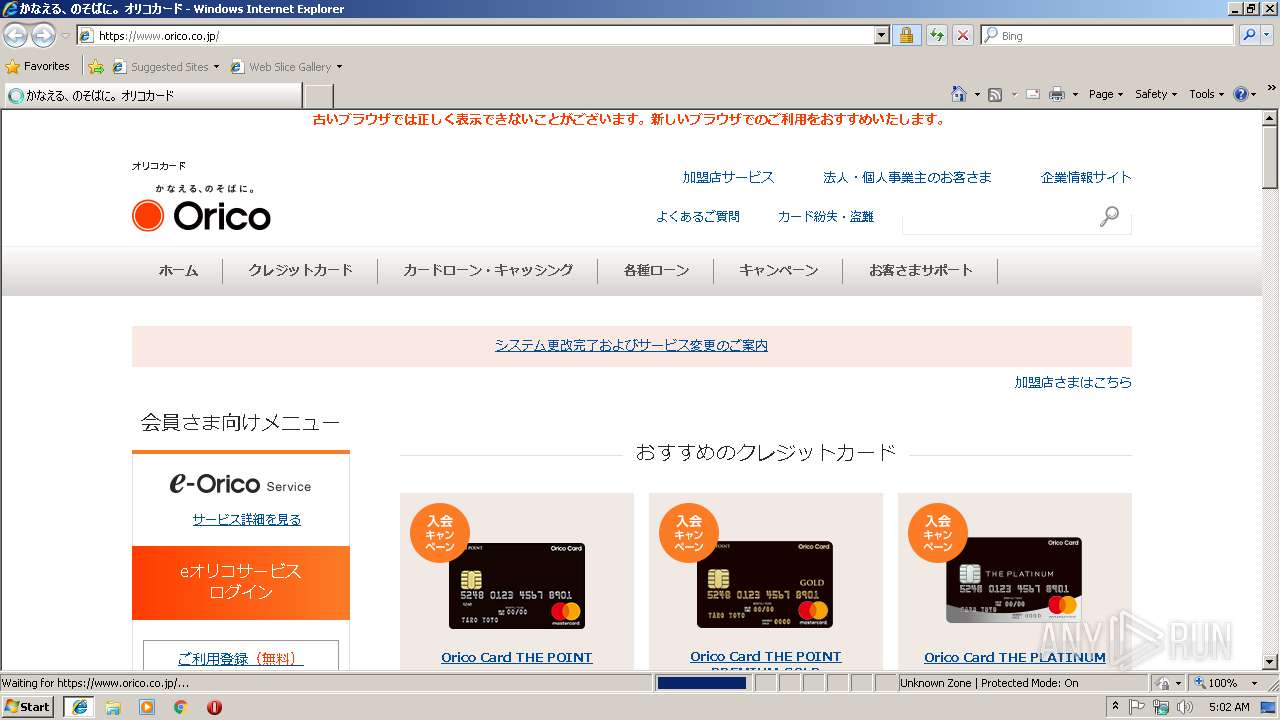Click the Read Mail envelope icon

tap(1033, 94)
